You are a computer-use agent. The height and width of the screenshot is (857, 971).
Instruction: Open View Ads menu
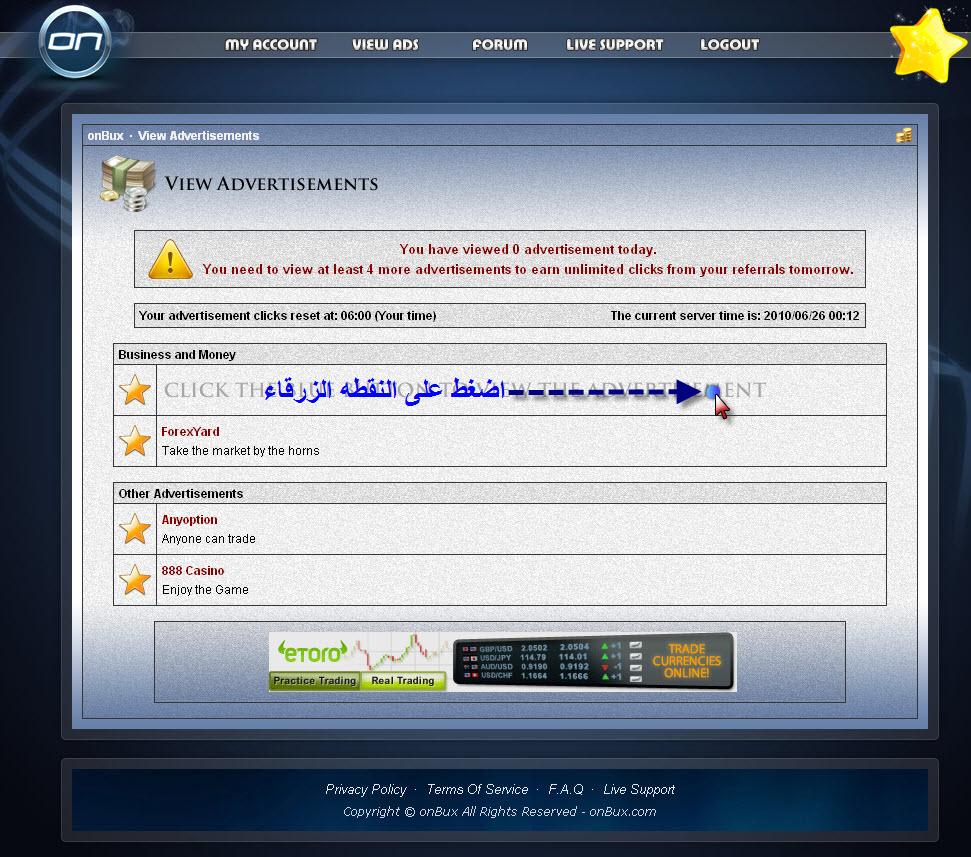point(385,45)
